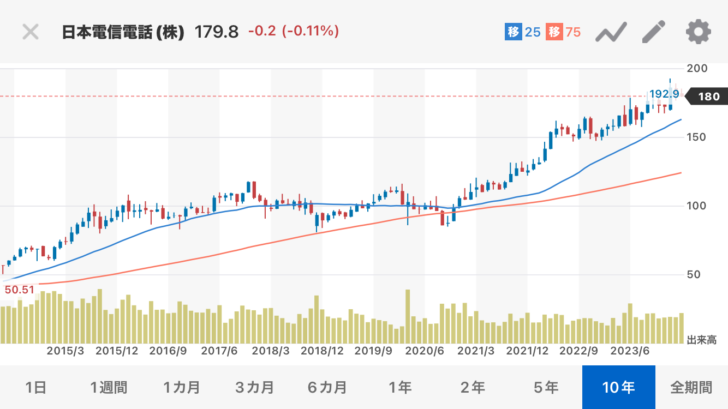Close the chart with the X icon
Image resolution: width=728 pixels, height=409 pixels.
tap(30, 32)
